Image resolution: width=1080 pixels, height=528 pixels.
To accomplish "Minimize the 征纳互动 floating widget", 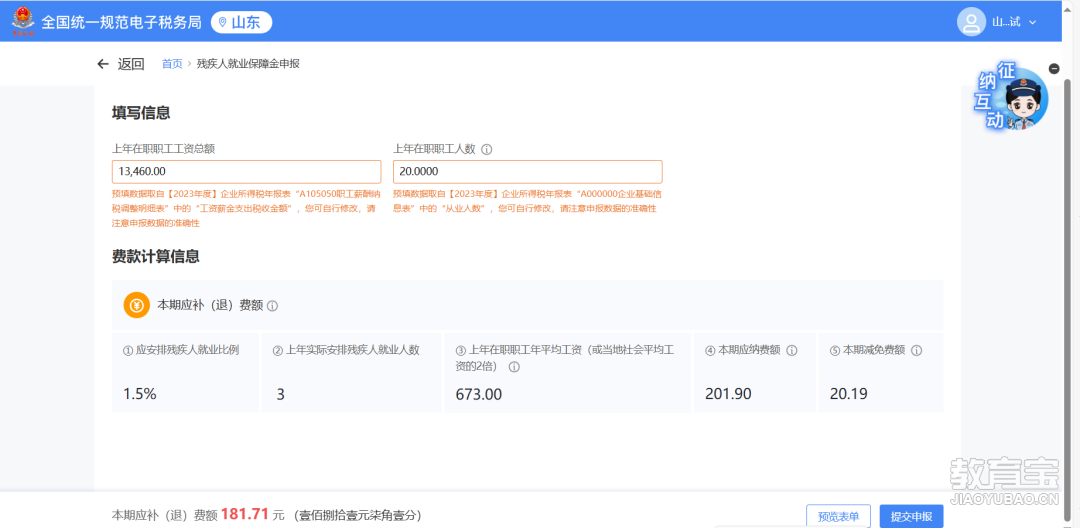I will click(x=1053, y=68).
